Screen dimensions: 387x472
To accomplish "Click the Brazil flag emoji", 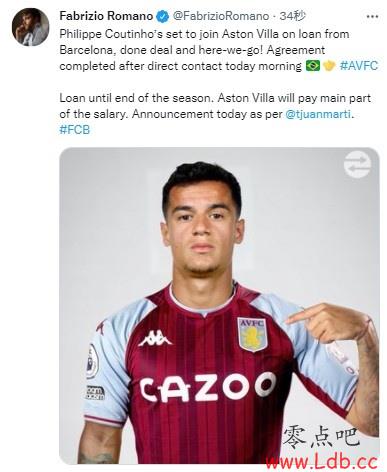I will coord(313,66).
